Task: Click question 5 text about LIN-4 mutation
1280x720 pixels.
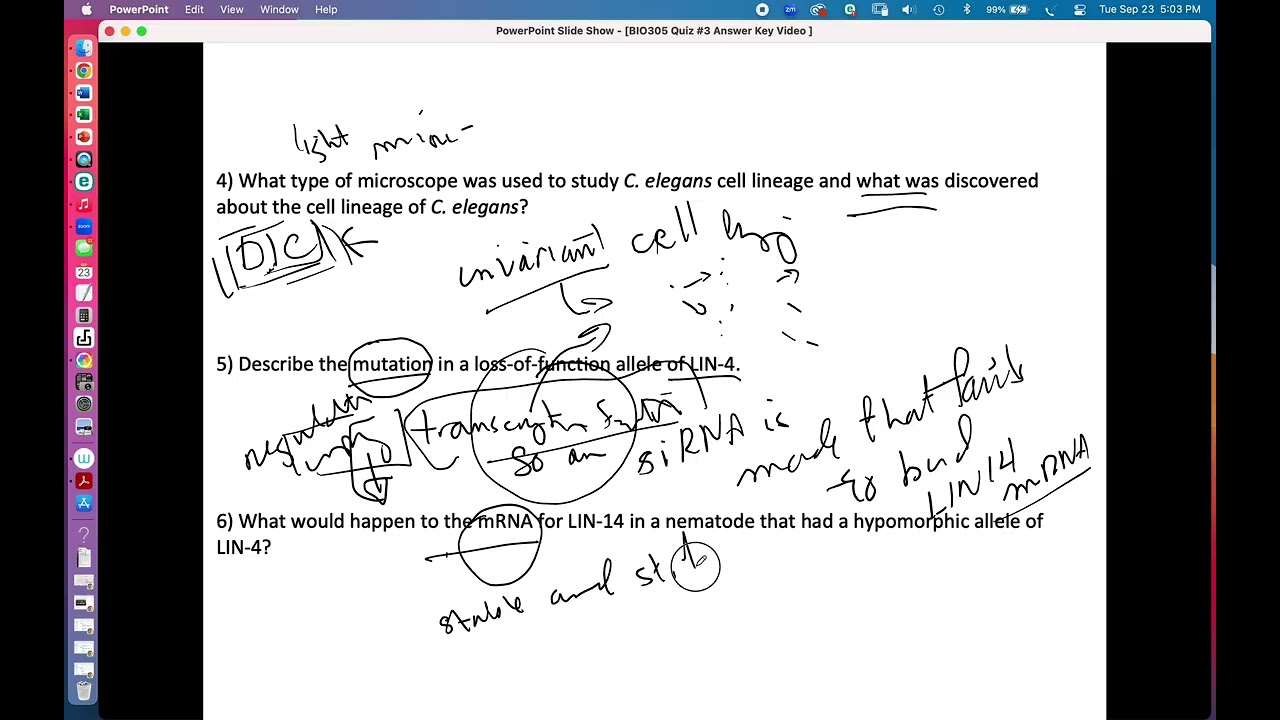Action: point(478,364)
